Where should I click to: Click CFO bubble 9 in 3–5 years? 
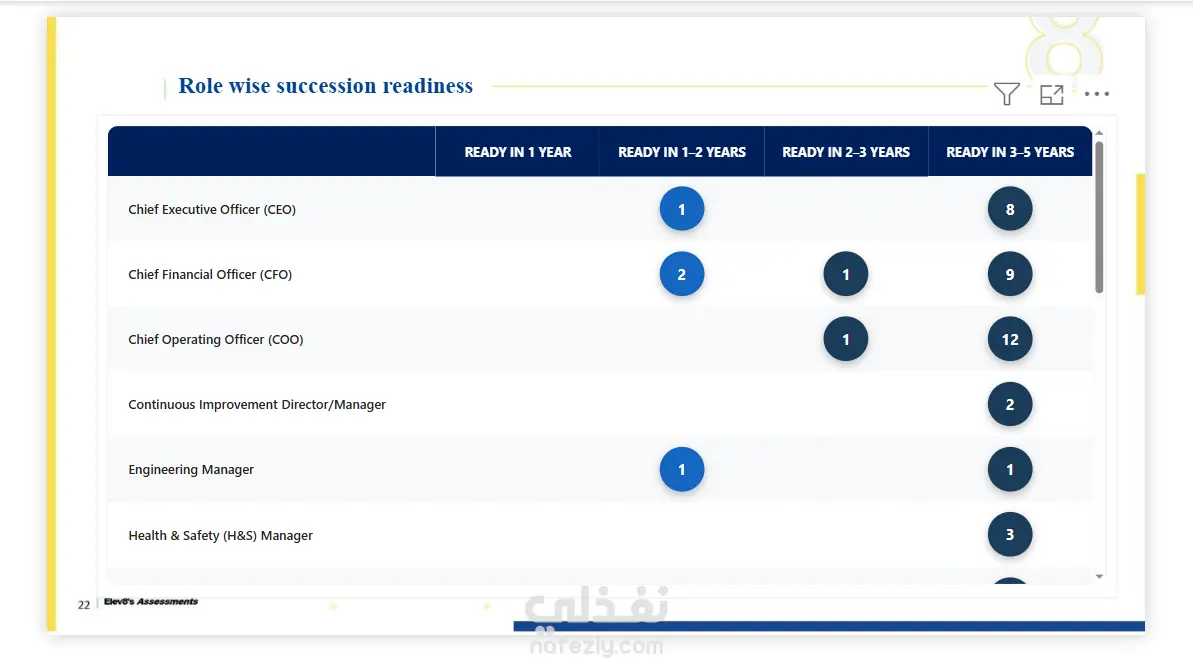coord(1010,274)
